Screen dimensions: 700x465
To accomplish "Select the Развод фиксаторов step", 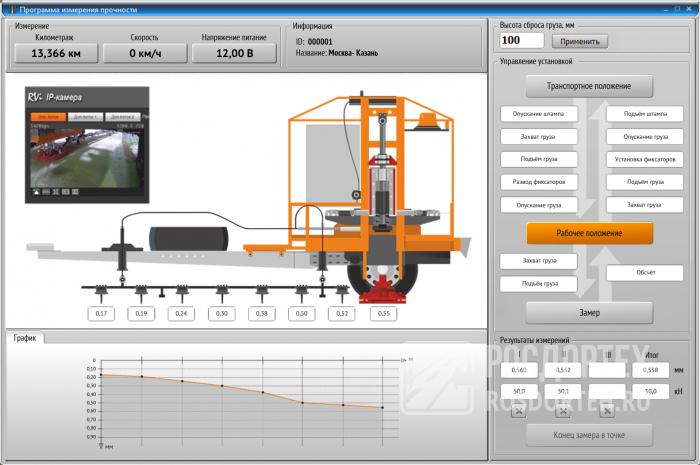I will coord(538,182).
